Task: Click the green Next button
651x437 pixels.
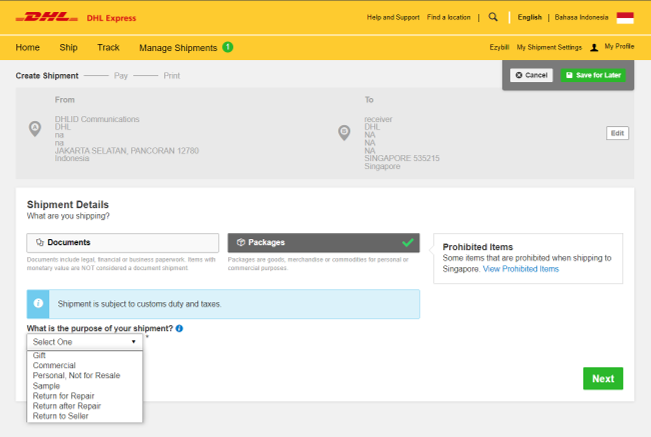Action: pyautogui.click(x=603, y=378)
